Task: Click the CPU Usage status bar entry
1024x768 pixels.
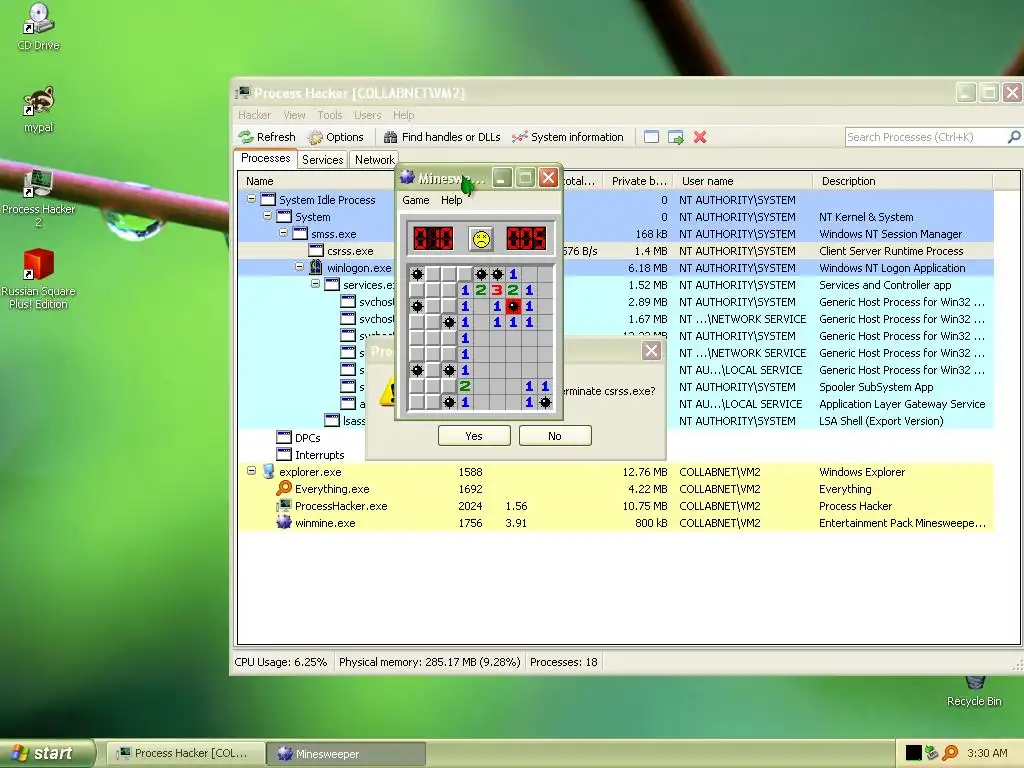Action: click(x=281, y=662)
